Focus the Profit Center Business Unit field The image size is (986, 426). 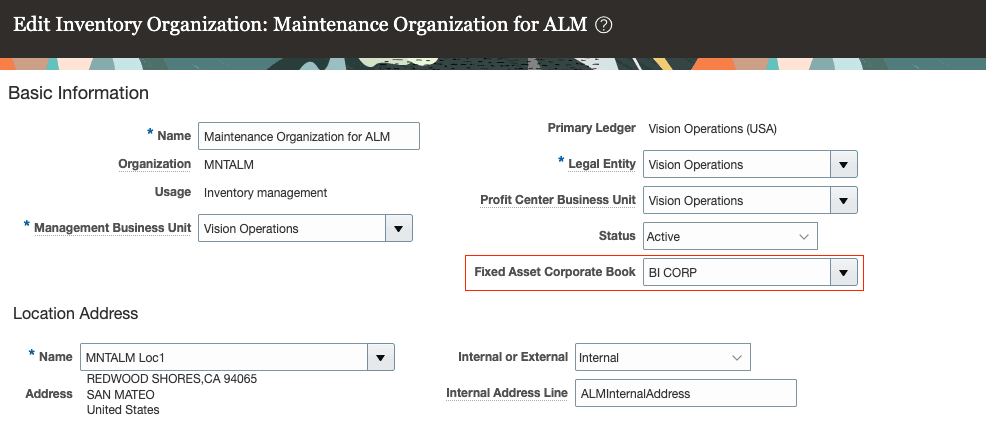pyautogui.click(x=736, y=201)
